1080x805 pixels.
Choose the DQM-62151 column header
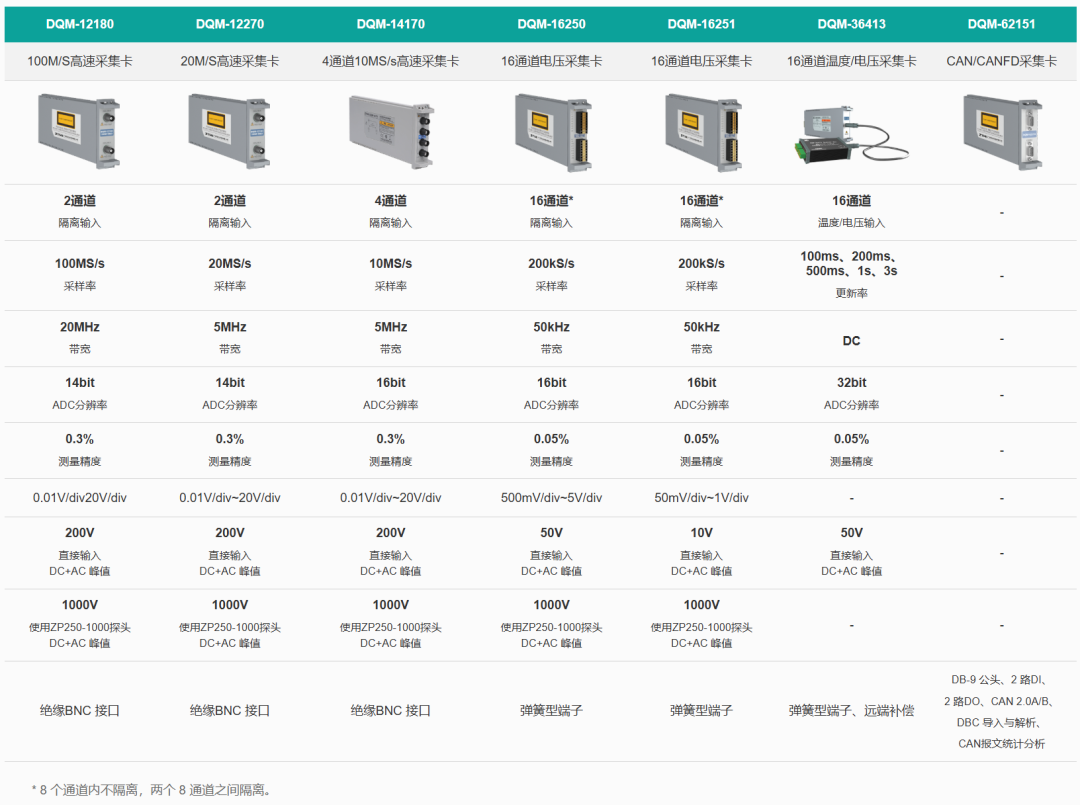tap(1001, 24)
